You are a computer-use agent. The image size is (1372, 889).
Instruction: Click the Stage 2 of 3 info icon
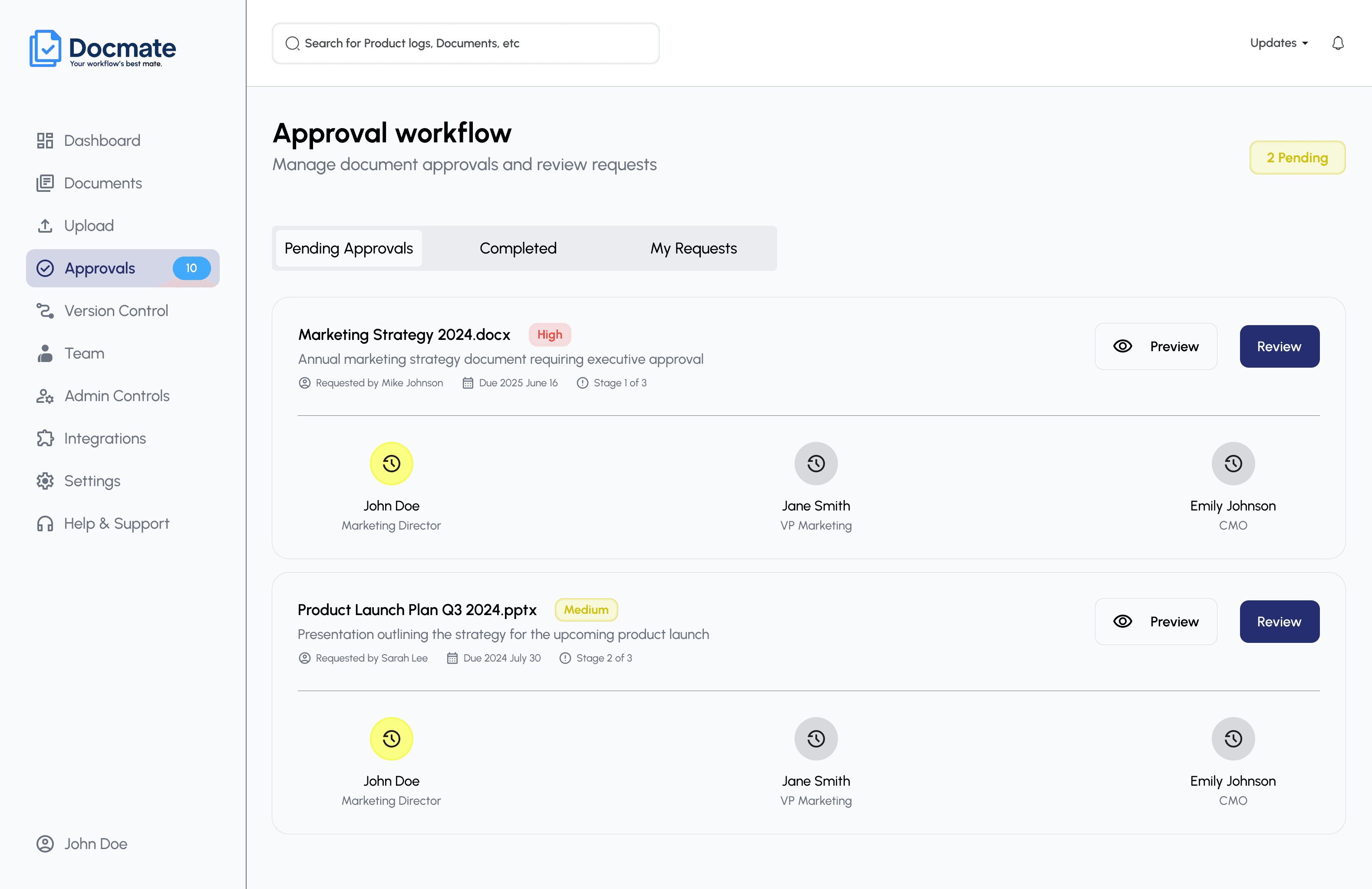coord(566,658)
